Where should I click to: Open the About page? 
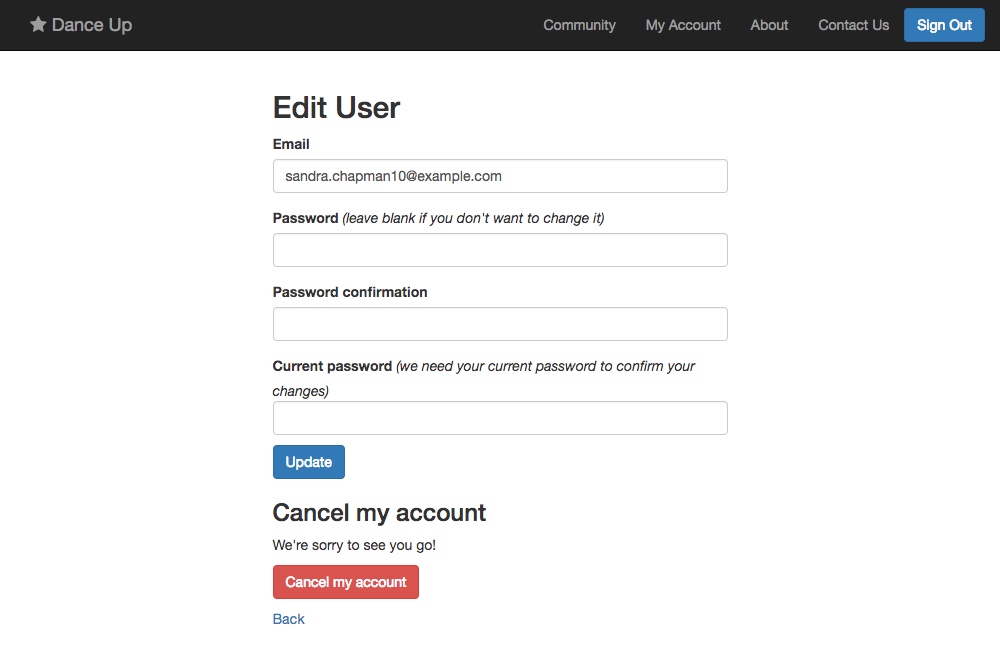point(768,25)
